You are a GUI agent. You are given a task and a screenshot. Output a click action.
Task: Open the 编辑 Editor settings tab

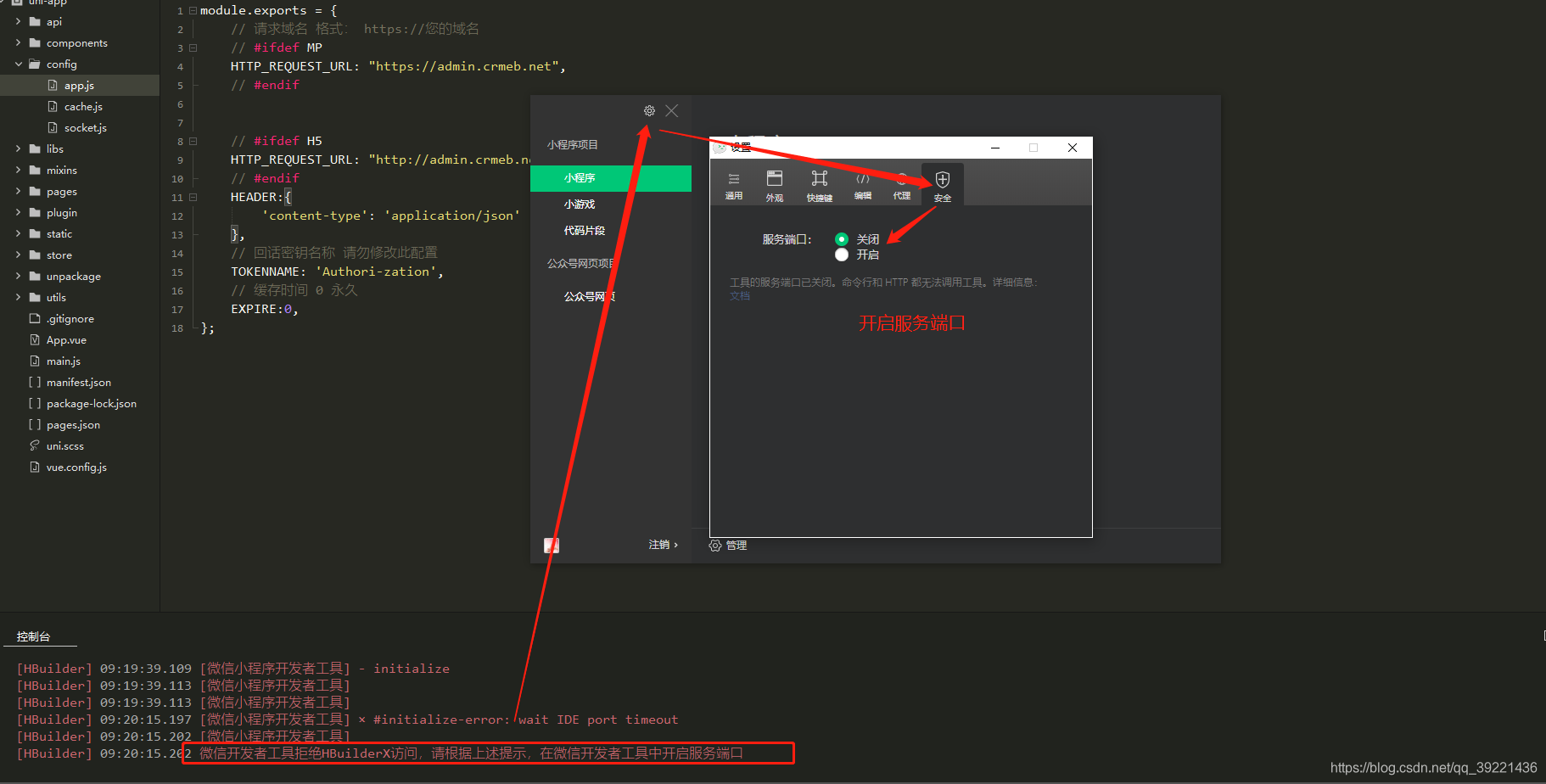(863, 186)
